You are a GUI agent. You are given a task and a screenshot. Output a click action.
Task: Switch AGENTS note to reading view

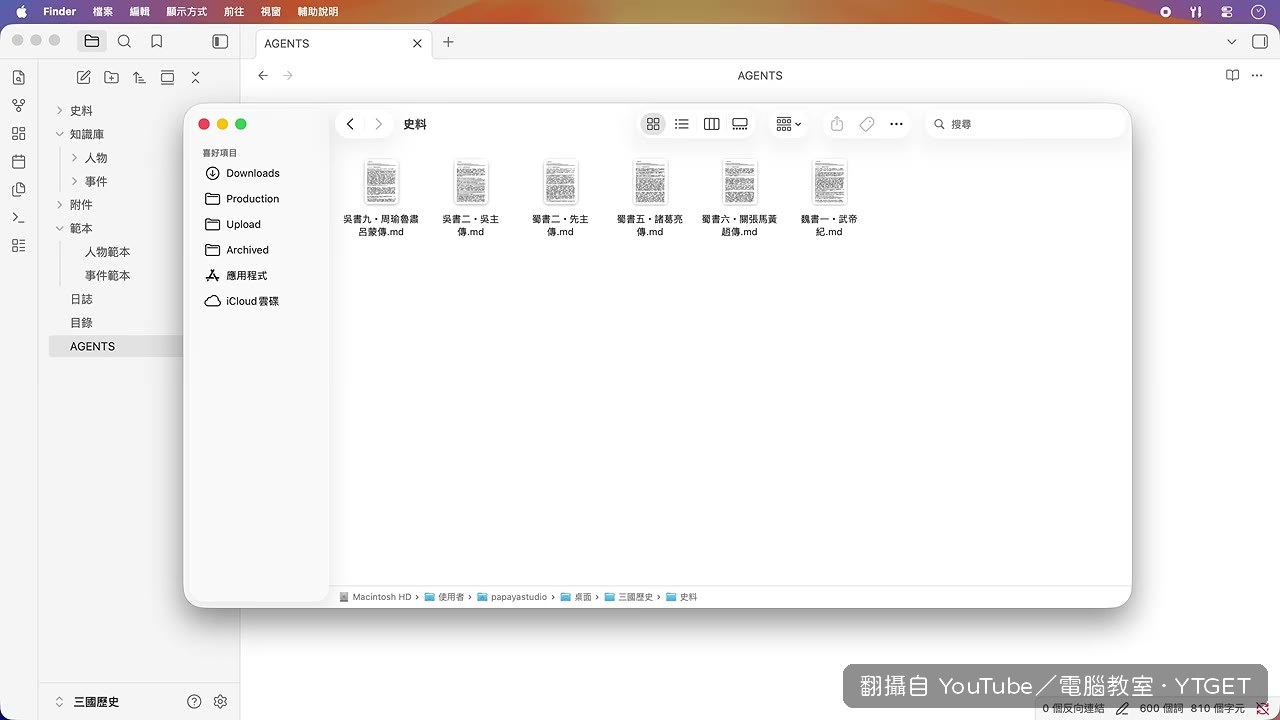click(x=1232, y=75)
